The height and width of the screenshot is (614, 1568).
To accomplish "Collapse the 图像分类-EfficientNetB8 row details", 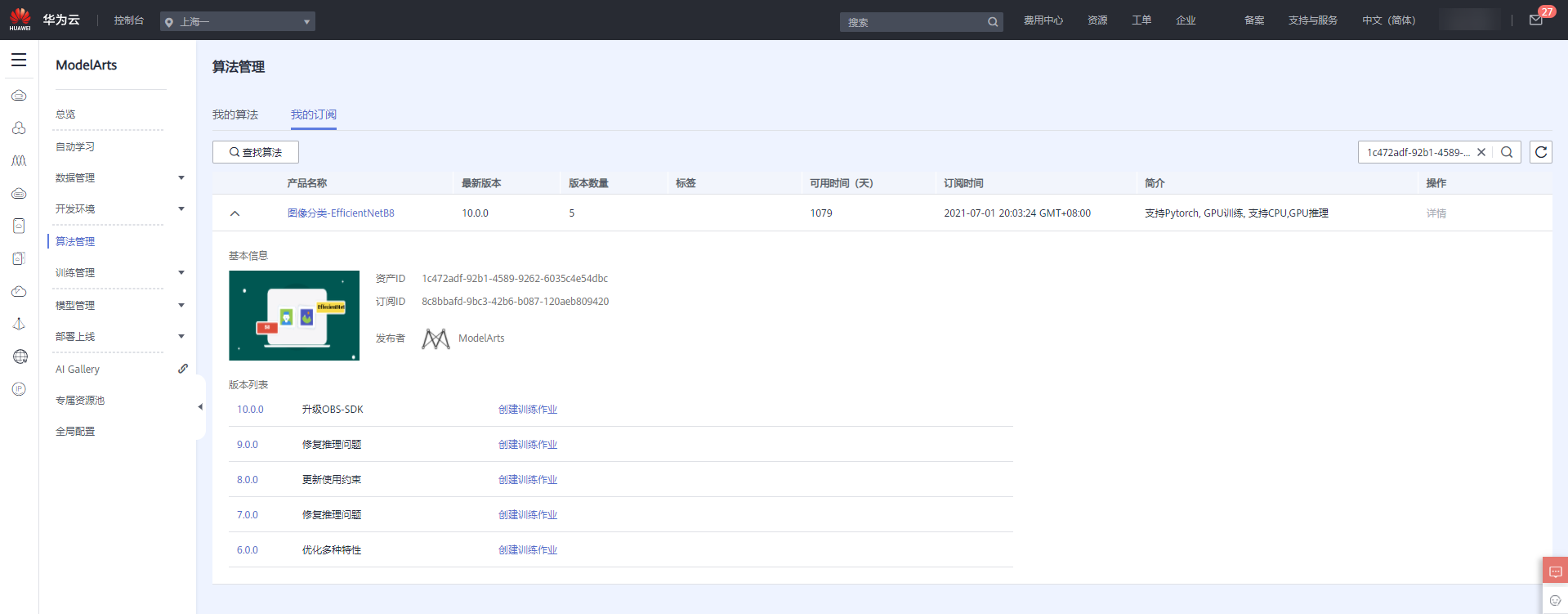I will click(x=235, y=213).
